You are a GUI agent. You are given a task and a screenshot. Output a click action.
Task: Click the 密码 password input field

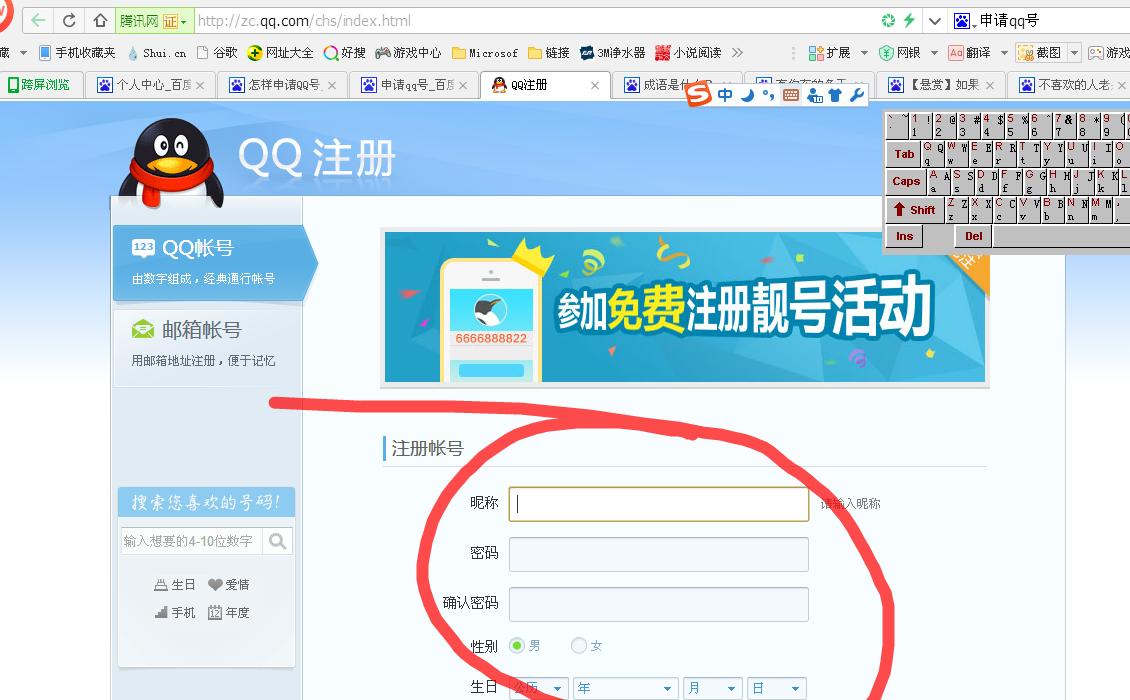point(659,554)
